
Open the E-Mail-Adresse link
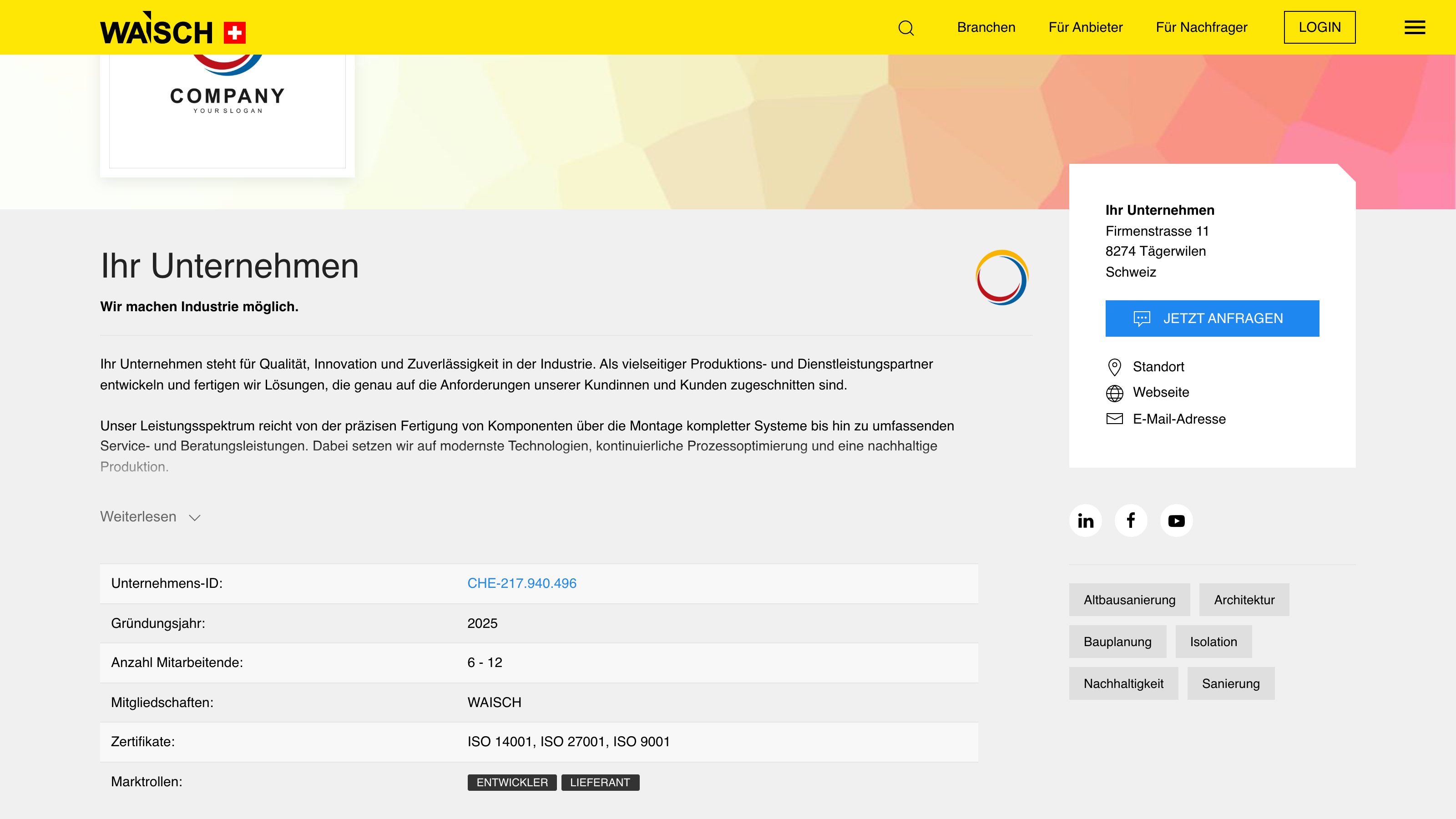[x=1179, y=419]
